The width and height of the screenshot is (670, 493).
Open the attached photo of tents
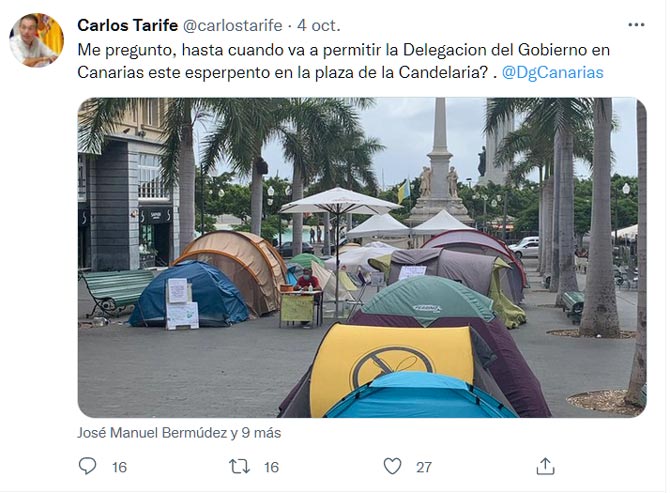coord(361,258)
